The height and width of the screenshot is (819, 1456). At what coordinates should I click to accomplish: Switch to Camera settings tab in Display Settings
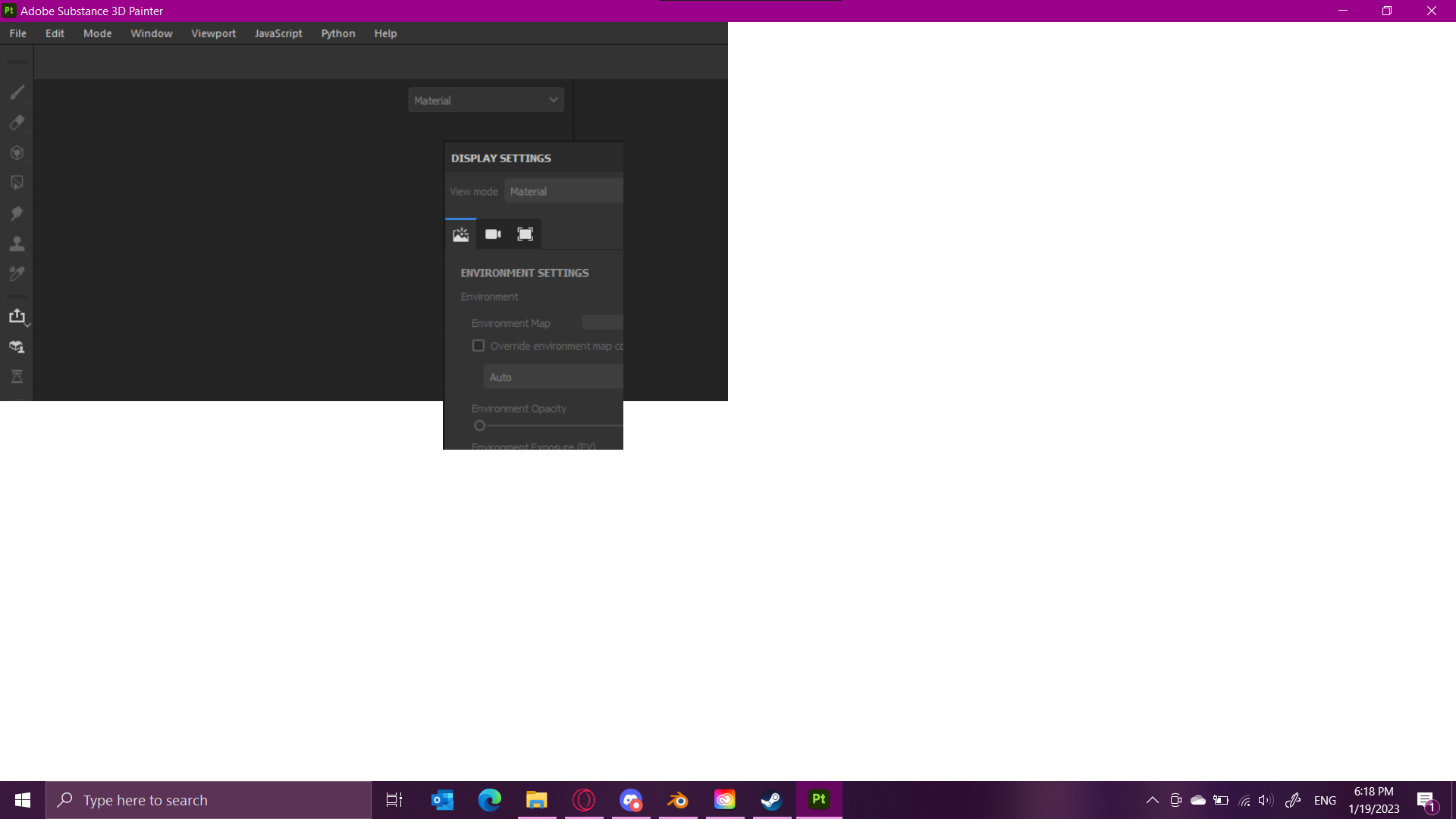click(x=492, y=234)
